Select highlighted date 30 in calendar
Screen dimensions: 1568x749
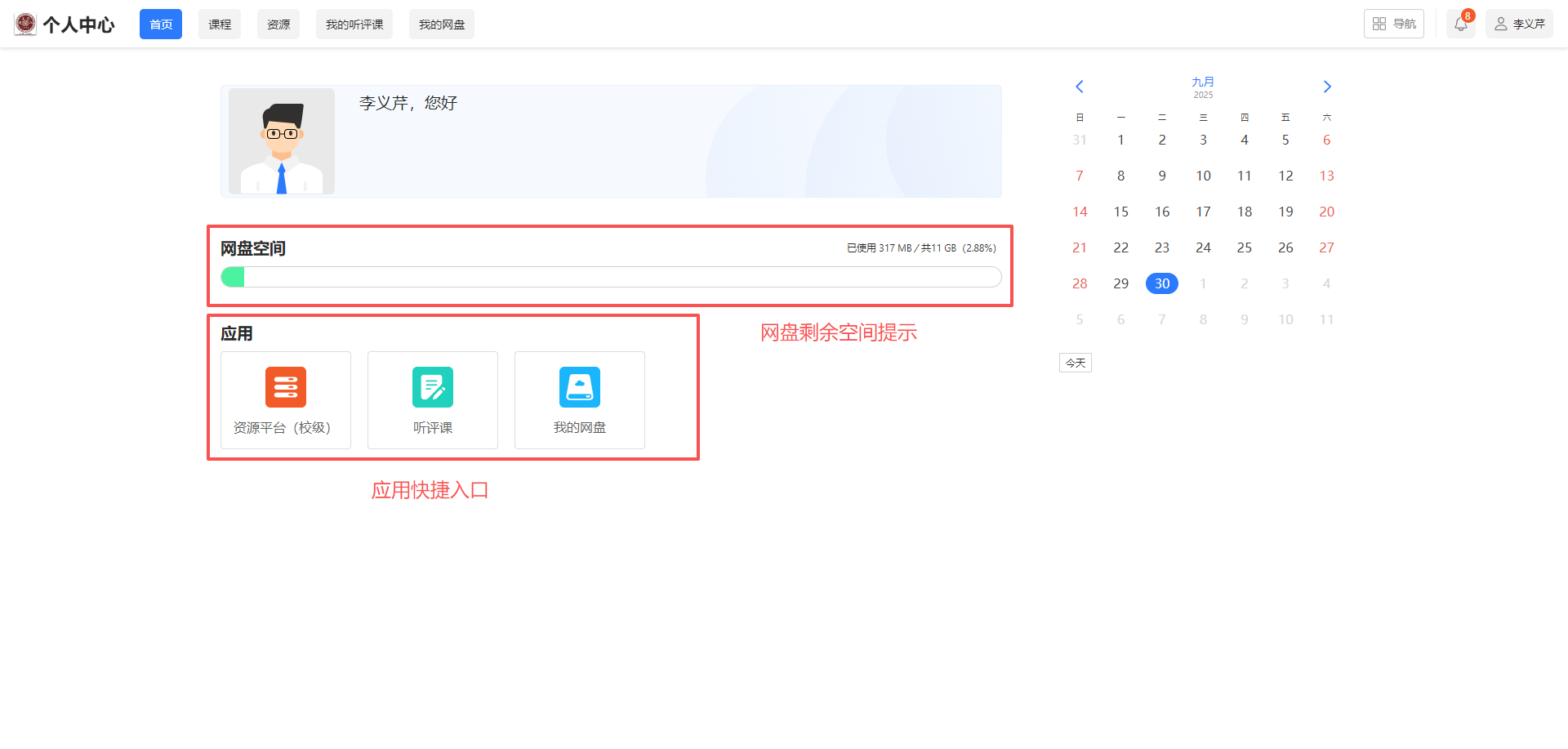tap(1161, 283)
